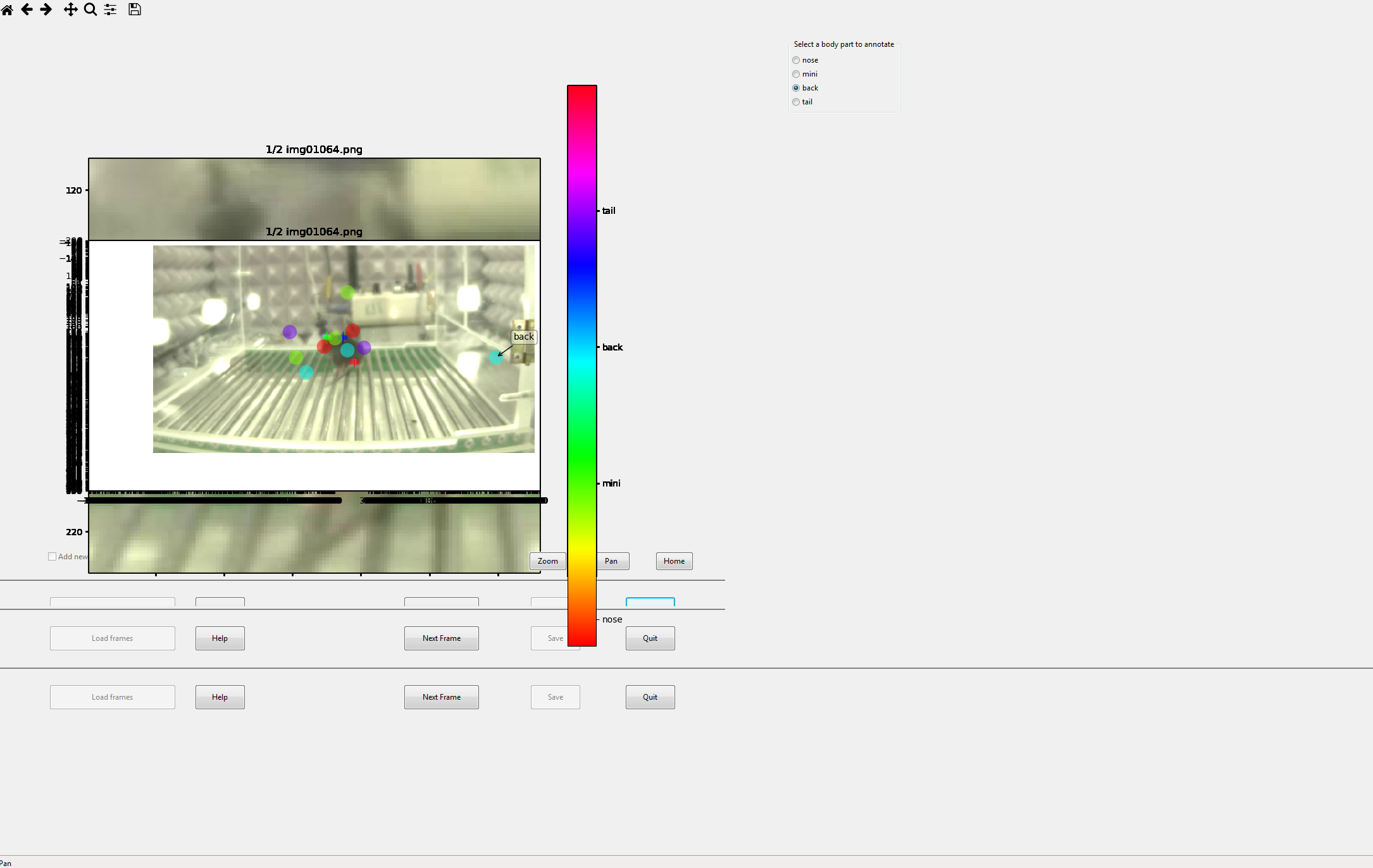Select the mini body part radio

[796, 74]
